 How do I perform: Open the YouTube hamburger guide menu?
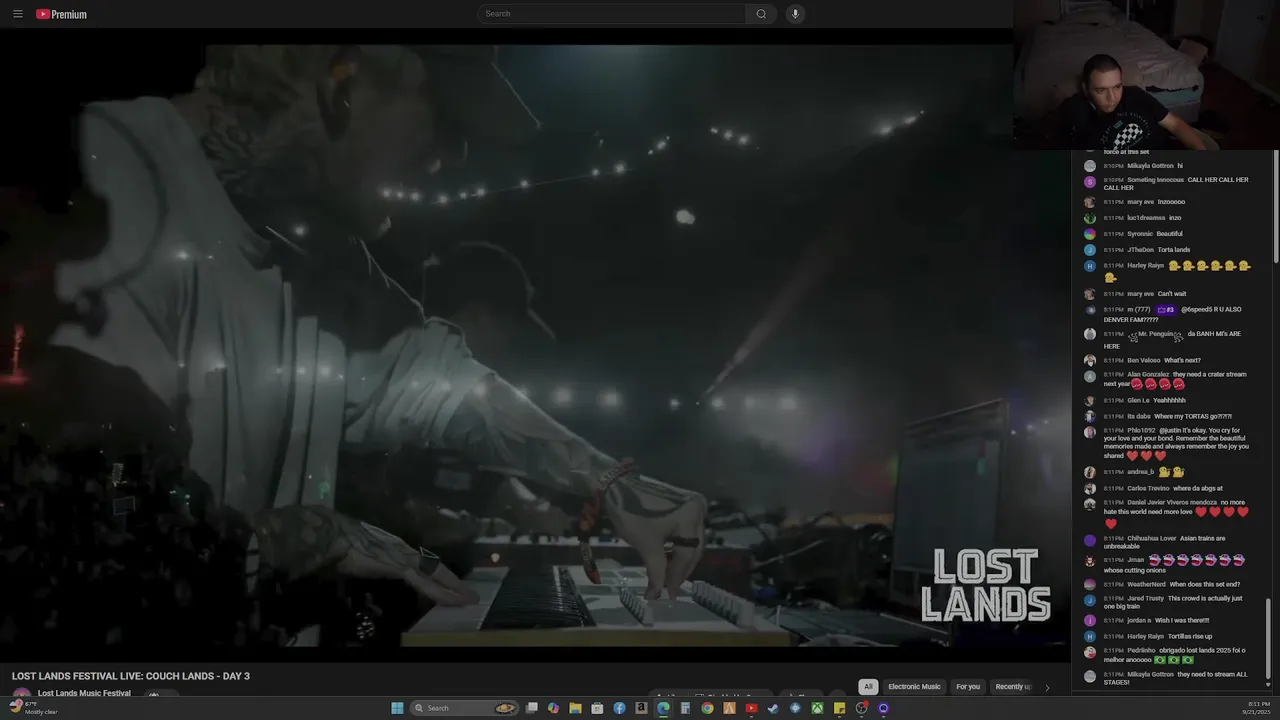pos(17,14)
